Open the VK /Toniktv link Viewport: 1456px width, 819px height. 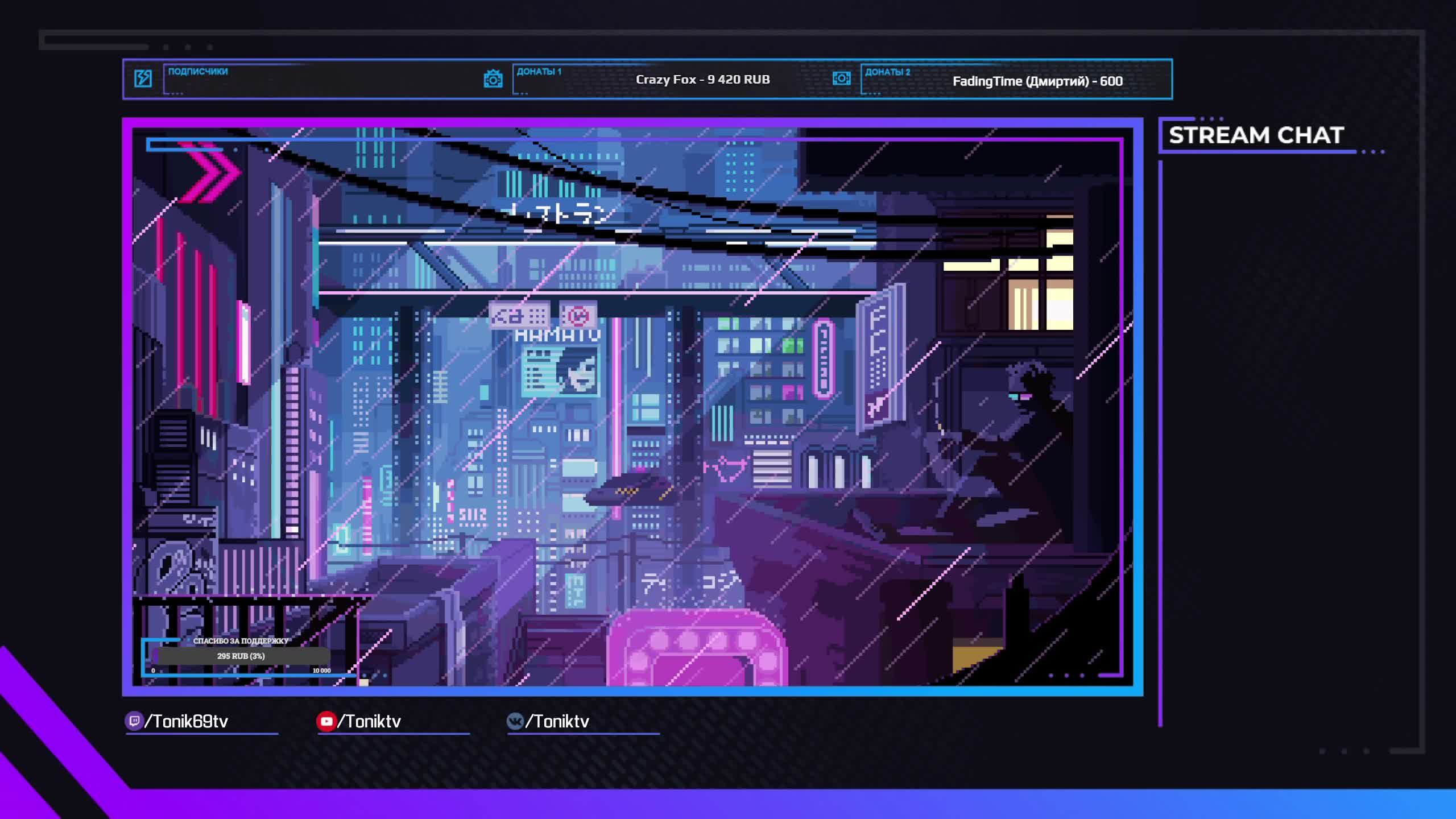tap(557, 721)
